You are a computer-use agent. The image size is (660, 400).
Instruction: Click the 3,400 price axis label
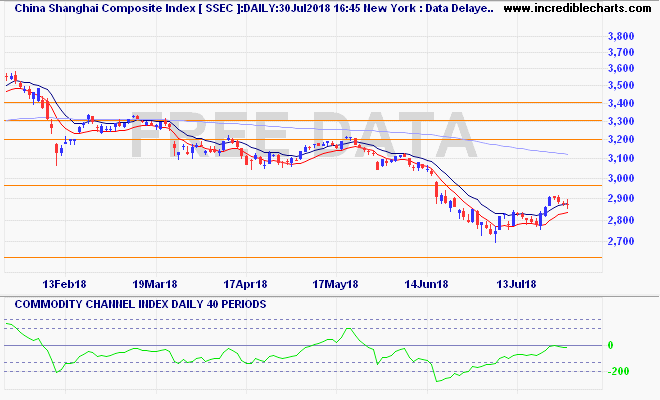point(621,103)
